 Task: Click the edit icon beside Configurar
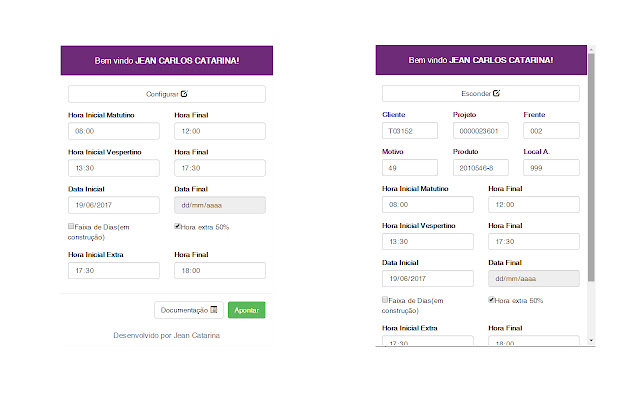tap(184, 94)
